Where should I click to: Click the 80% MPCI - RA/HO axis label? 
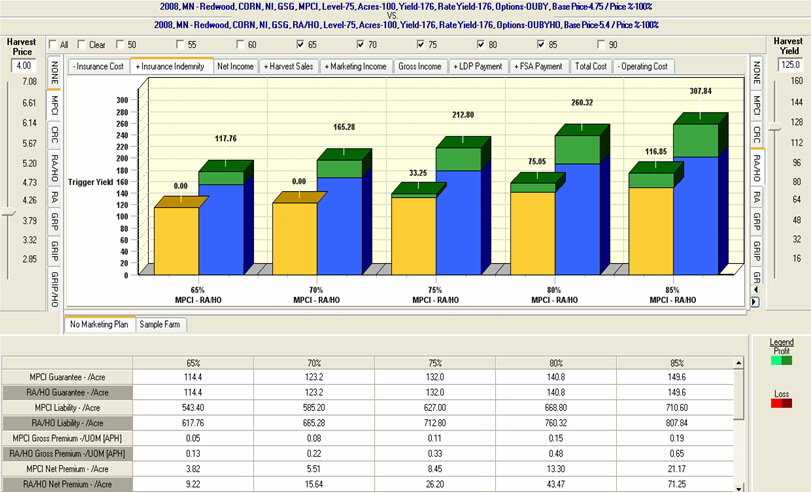coord(554,295)
